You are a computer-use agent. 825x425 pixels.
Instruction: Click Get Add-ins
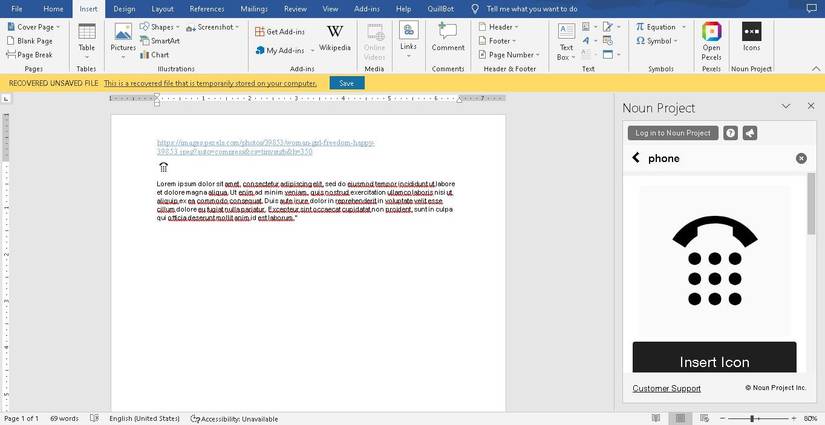tap(280, 32)
